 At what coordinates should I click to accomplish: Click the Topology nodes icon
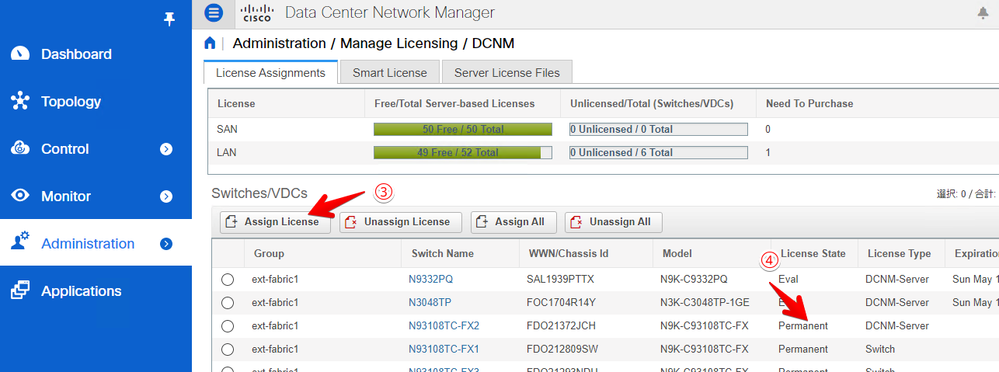(20, 101)
